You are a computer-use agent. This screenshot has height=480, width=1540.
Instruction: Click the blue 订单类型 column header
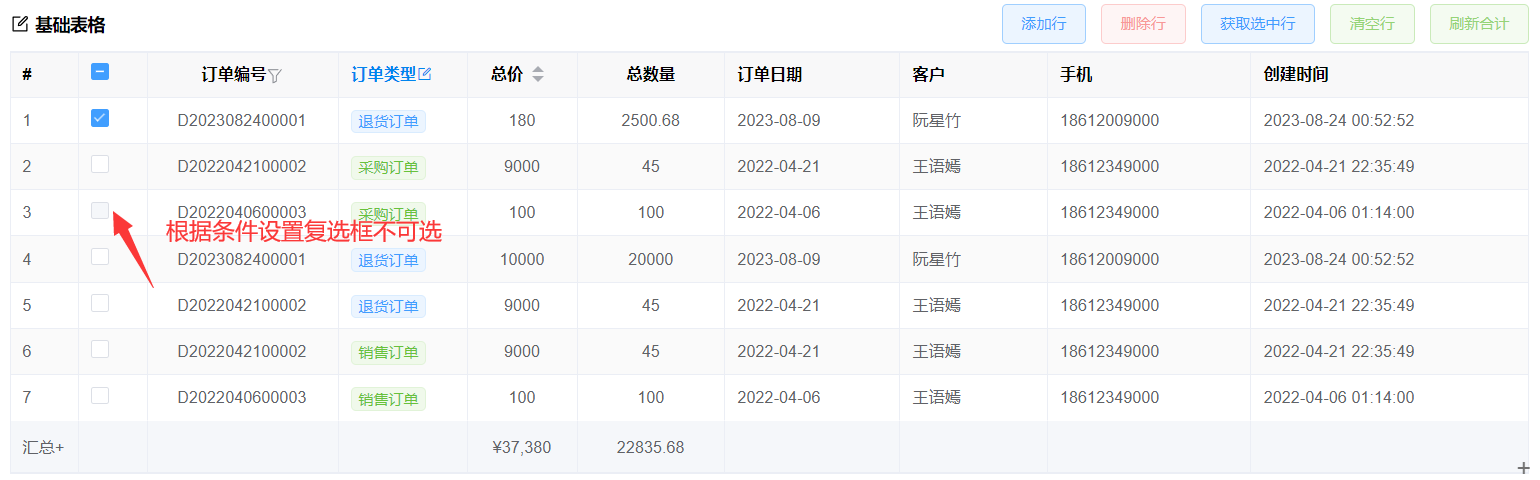click(x=384, y=74)
